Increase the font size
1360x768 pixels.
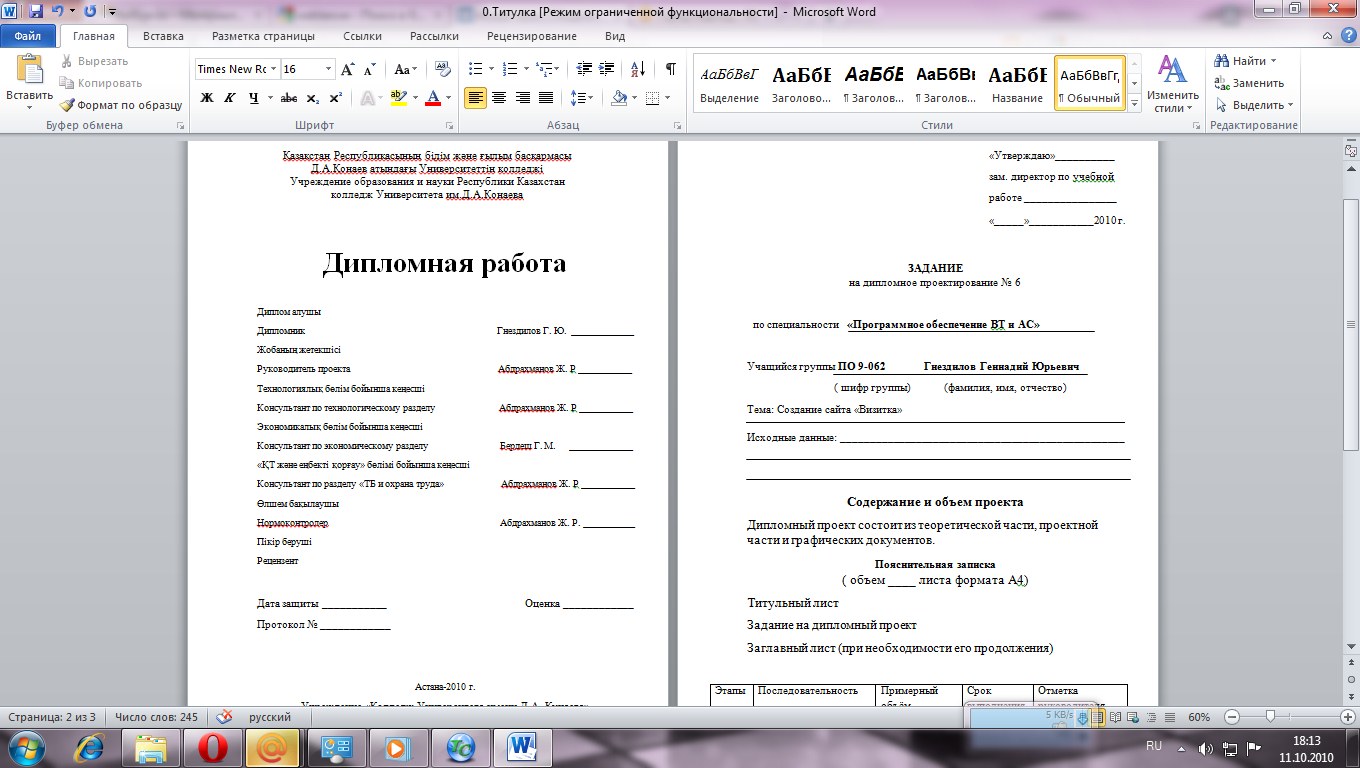[x=348, y=69]
